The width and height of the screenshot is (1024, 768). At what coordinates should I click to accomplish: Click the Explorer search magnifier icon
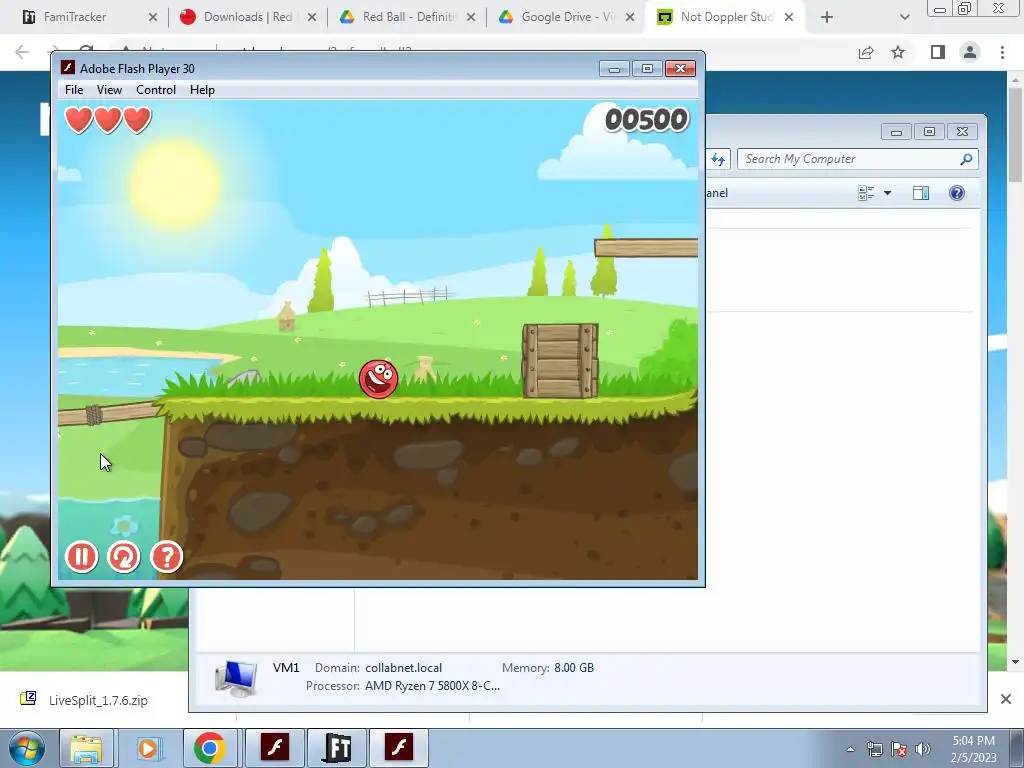click(x=966, y=159)
